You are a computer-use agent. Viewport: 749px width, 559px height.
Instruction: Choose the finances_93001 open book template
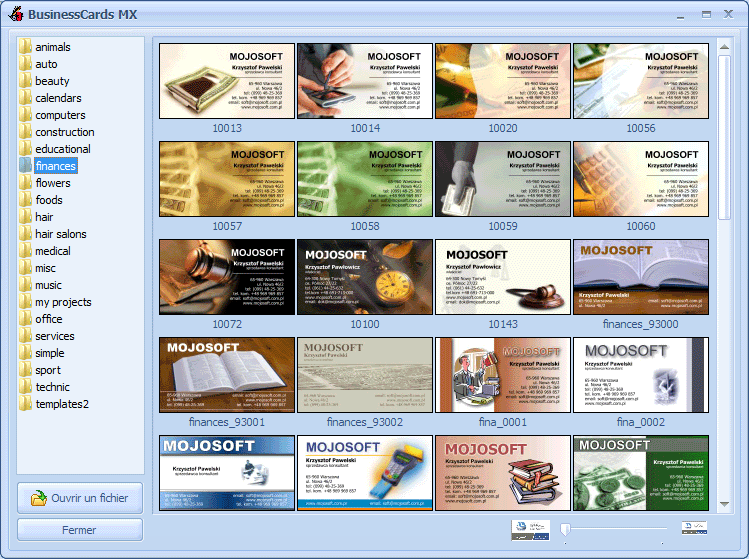pyautogui.click(x=227, y=375)
